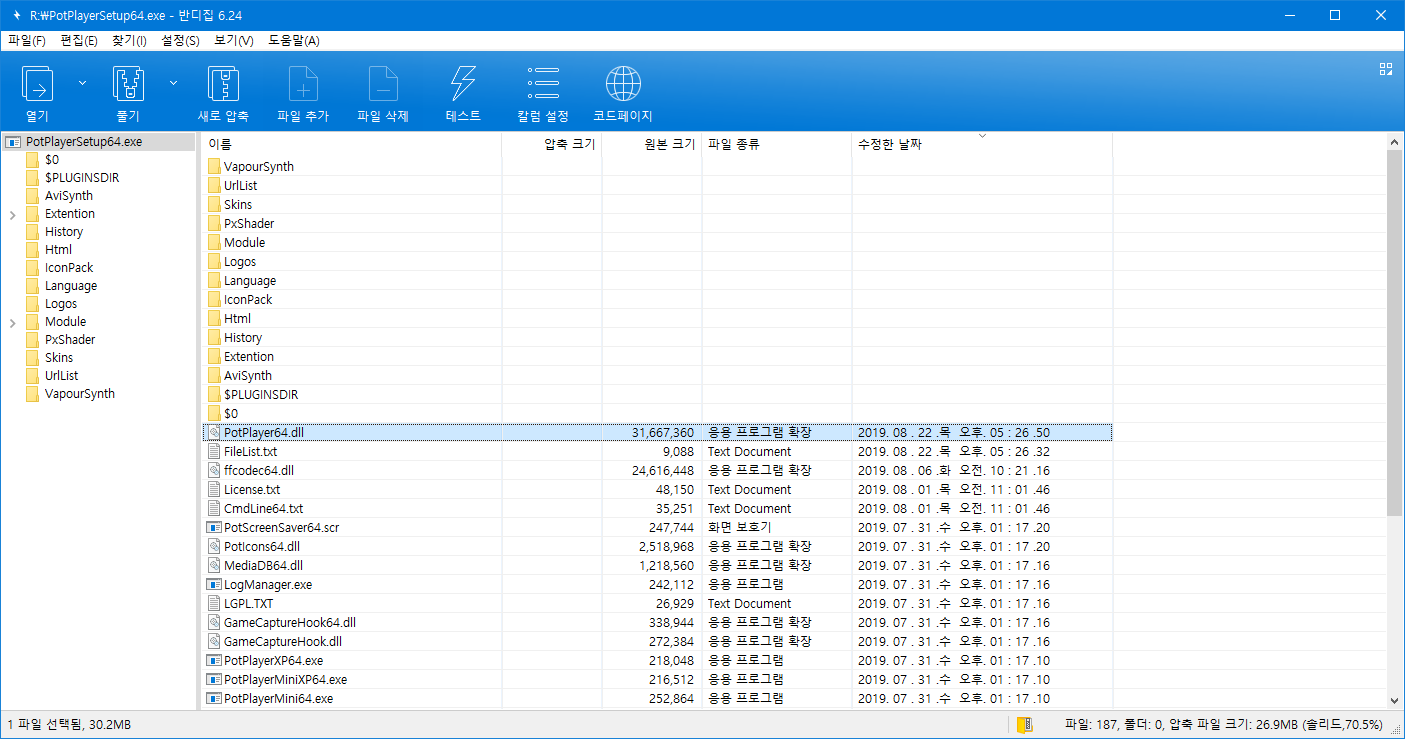Screen dimensions: 1405x739
Task: Click the 열기 (Open) toolbar icon
Action: click(x=37, y=83)
